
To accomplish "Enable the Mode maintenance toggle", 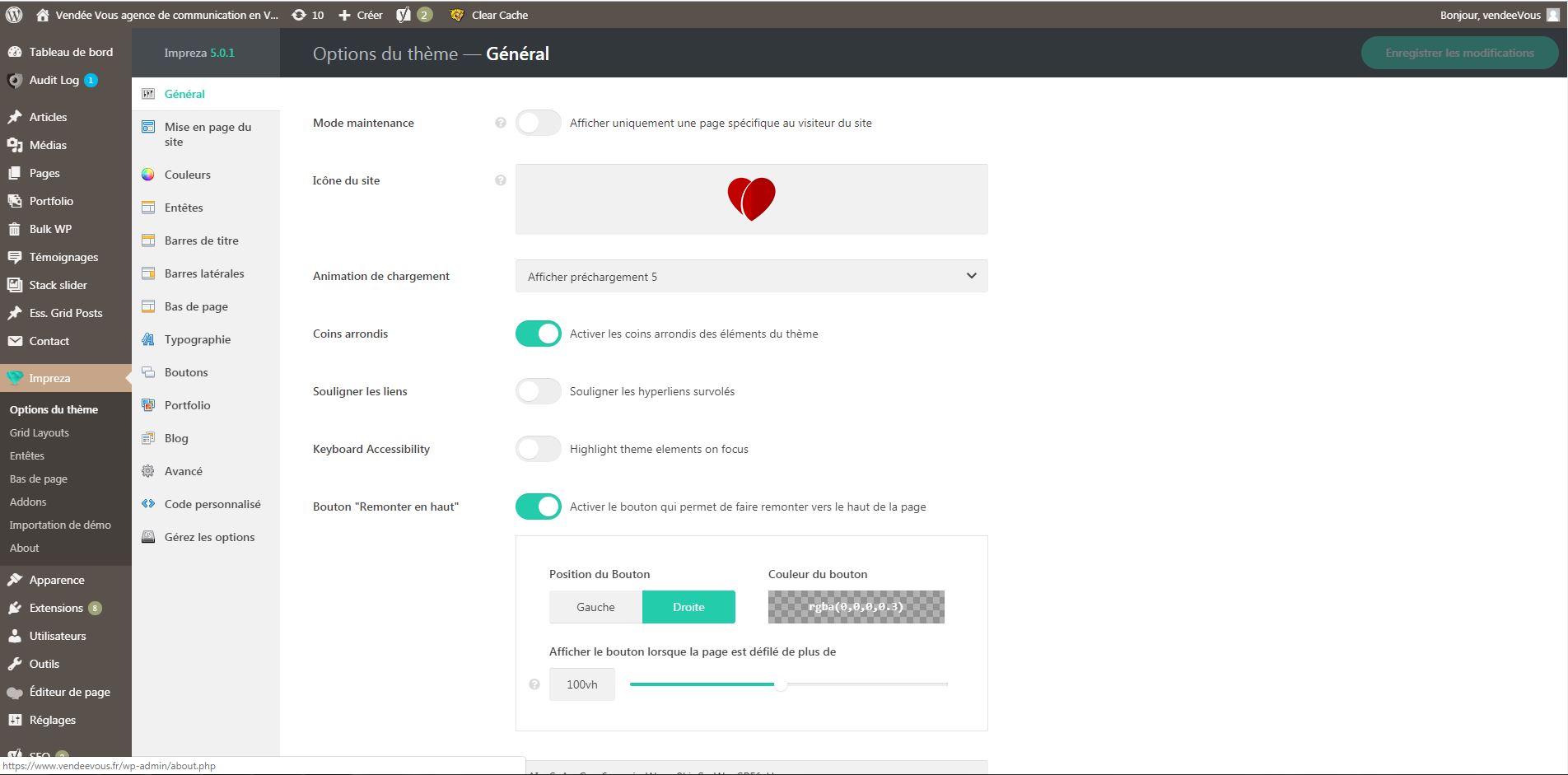I will [x=539, y=123].
